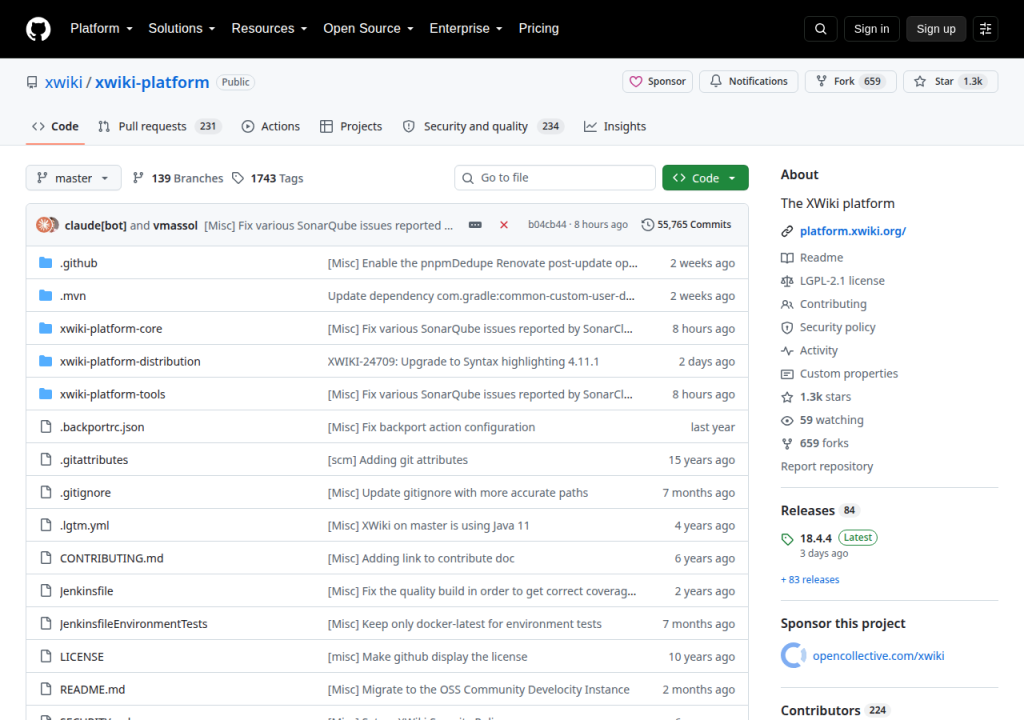Click the pulse icon beside Activity
The width and height of the screenshot is (1024, 720).
(787, 351)
